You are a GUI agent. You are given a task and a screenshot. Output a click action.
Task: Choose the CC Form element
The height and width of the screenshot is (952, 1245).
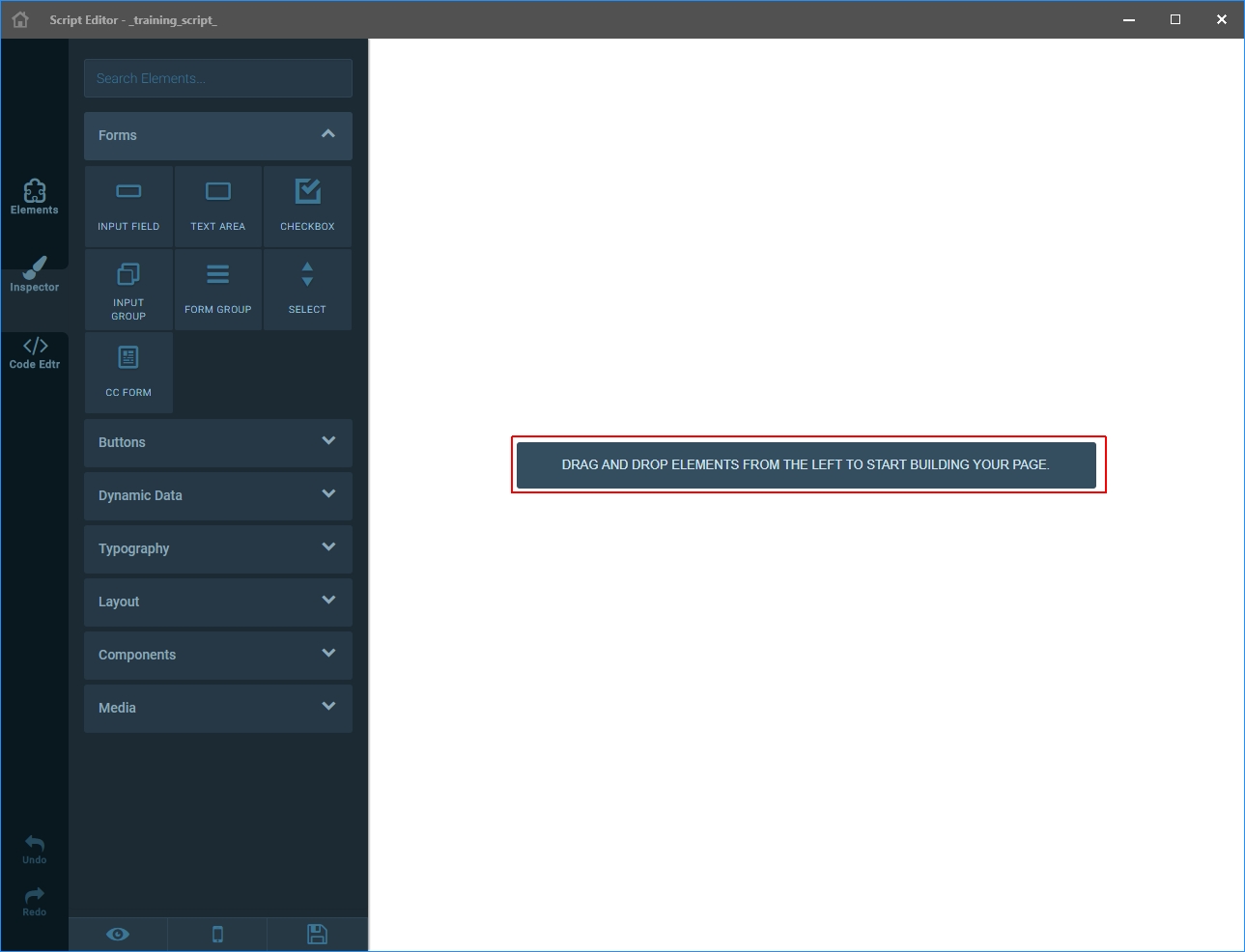click(x=128, y=372)
